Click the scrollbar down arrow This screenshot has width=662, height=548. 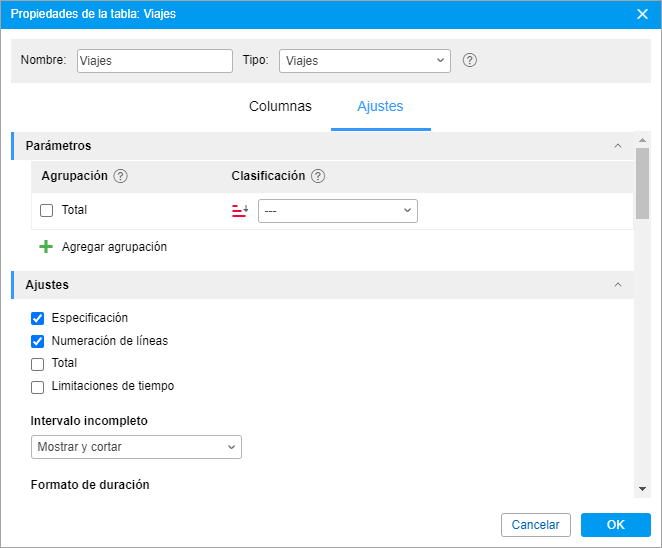click(x=642, y=489)
